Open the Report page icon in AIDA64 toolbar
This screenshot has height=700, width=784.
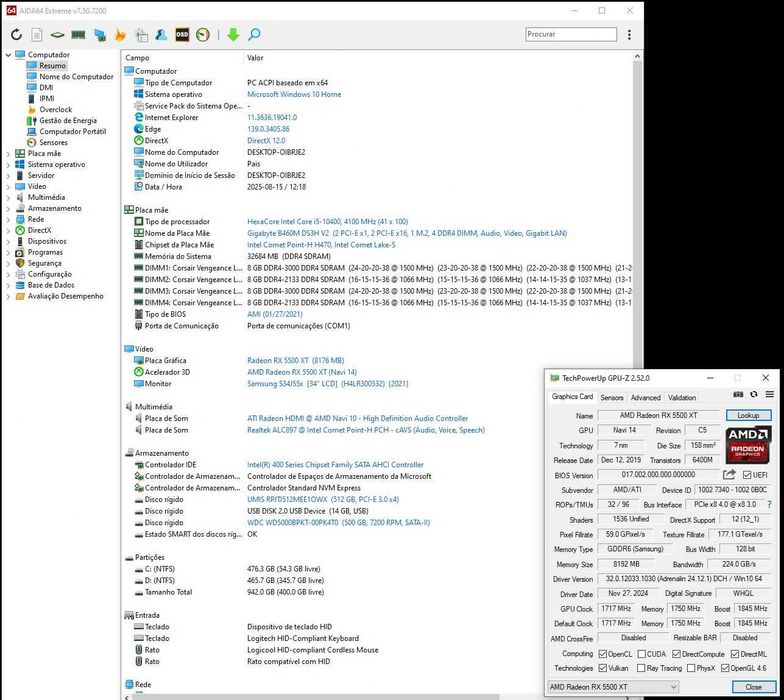point(36,34)
